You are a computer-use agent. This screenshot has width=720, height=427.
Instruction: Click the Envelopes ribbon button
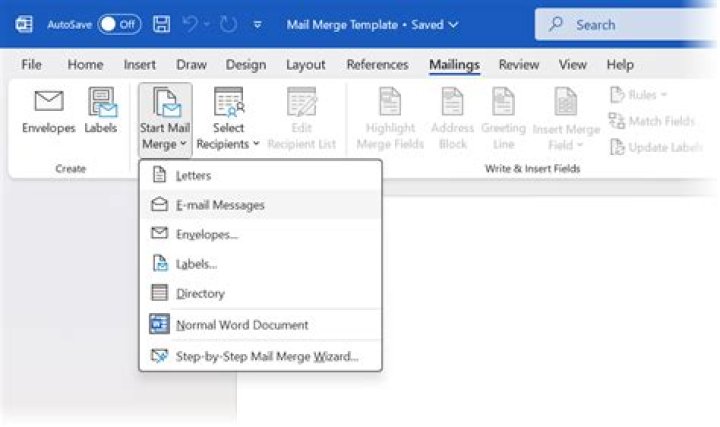[49, 111]
